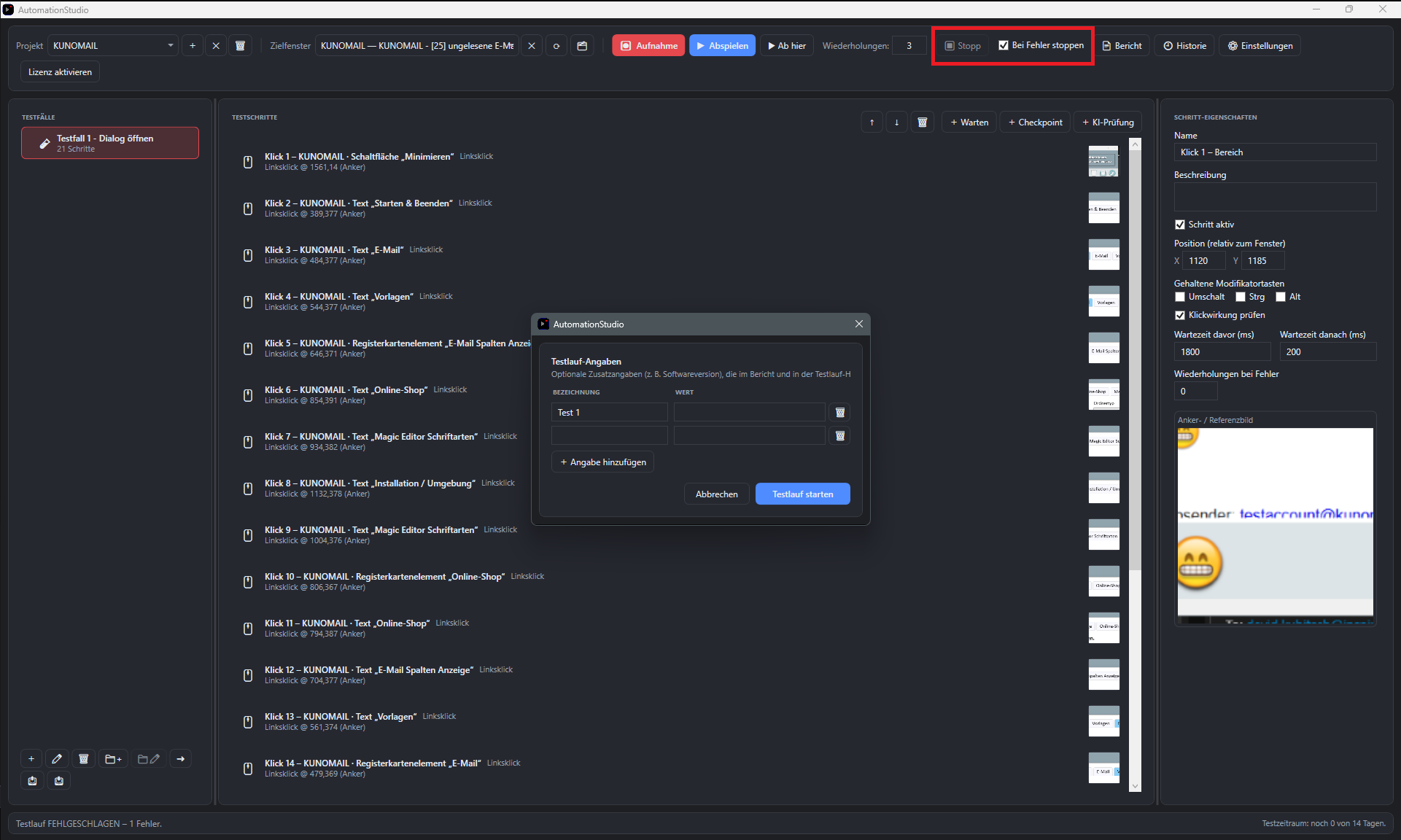1401x840 pixels.
Task: Edit the test case with the pencil icon
Action: point(57,759)
